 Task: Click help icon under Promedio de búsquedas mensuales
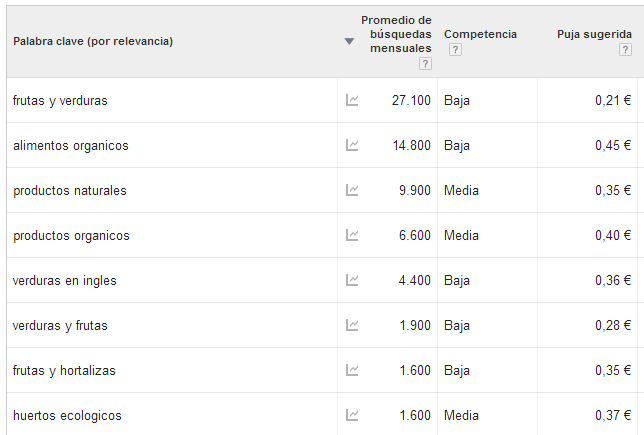click(x=425, y=64)
